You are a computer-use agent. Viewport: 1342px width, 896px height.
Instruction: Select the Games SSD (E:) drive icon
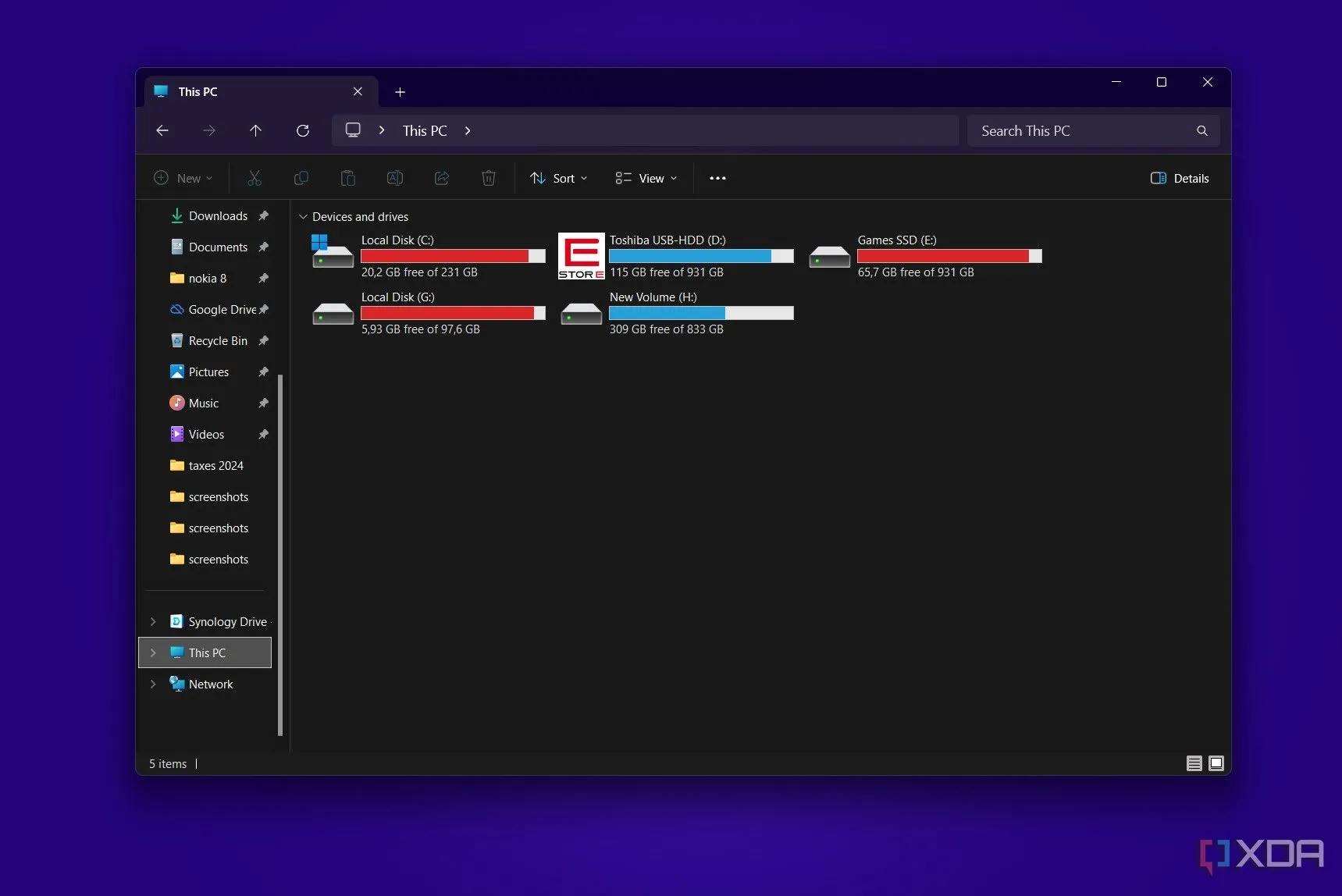pyautogui.click(x=829, y=256)
